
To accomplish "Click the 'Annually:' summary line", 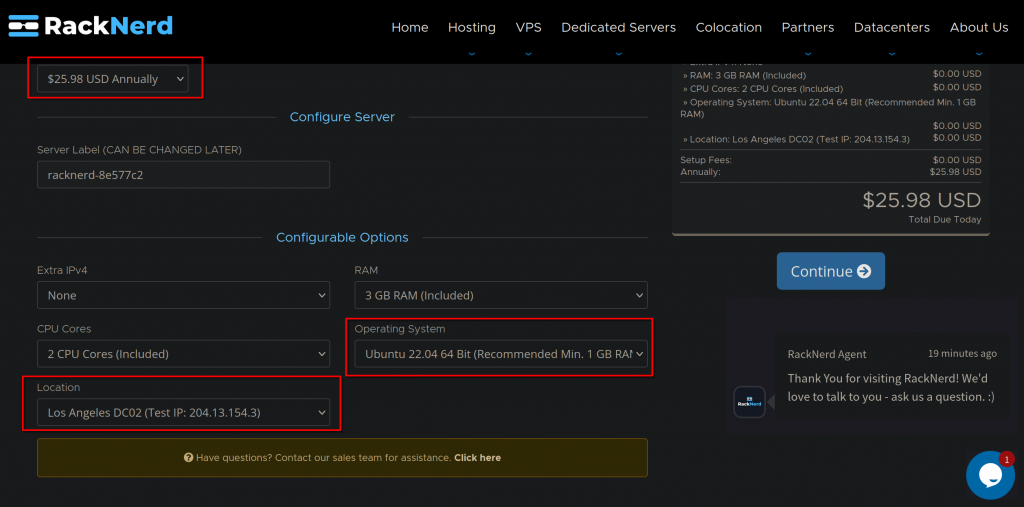I will click(x=830, y=172).
